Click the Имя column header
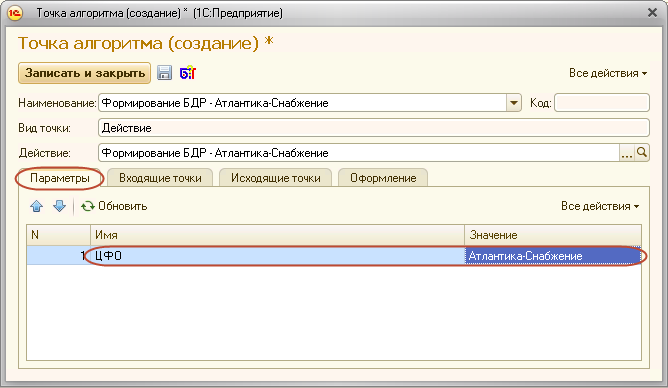Screen dimensions: 668x388 coord(277,235)
